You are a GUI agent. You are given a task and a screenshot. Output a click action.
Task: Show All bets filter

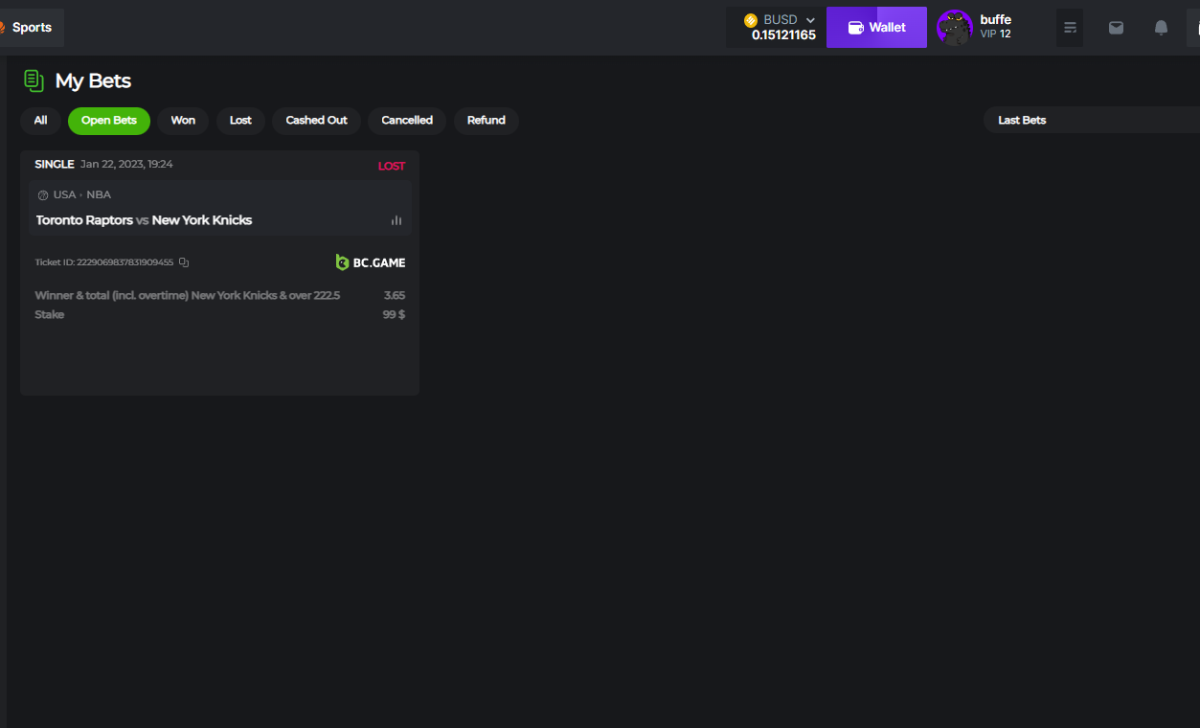click(x=40, y=120)
